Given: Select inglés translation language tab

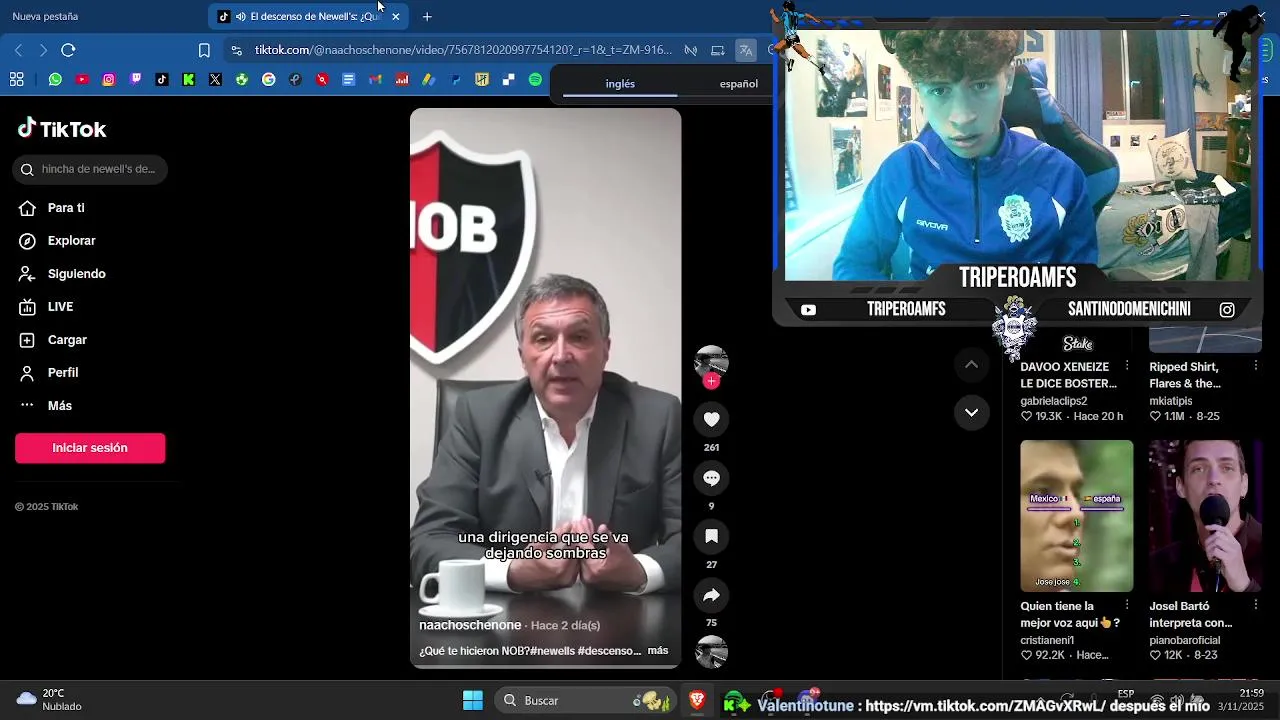Looking at the screenshot, I should pyautogui.click(x=620, y=84).
